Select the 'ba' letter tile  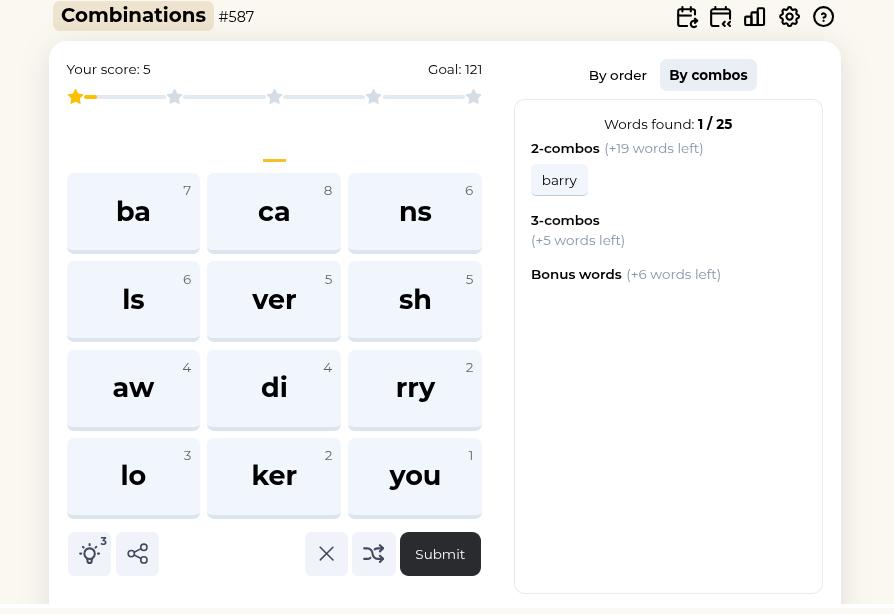133,212
